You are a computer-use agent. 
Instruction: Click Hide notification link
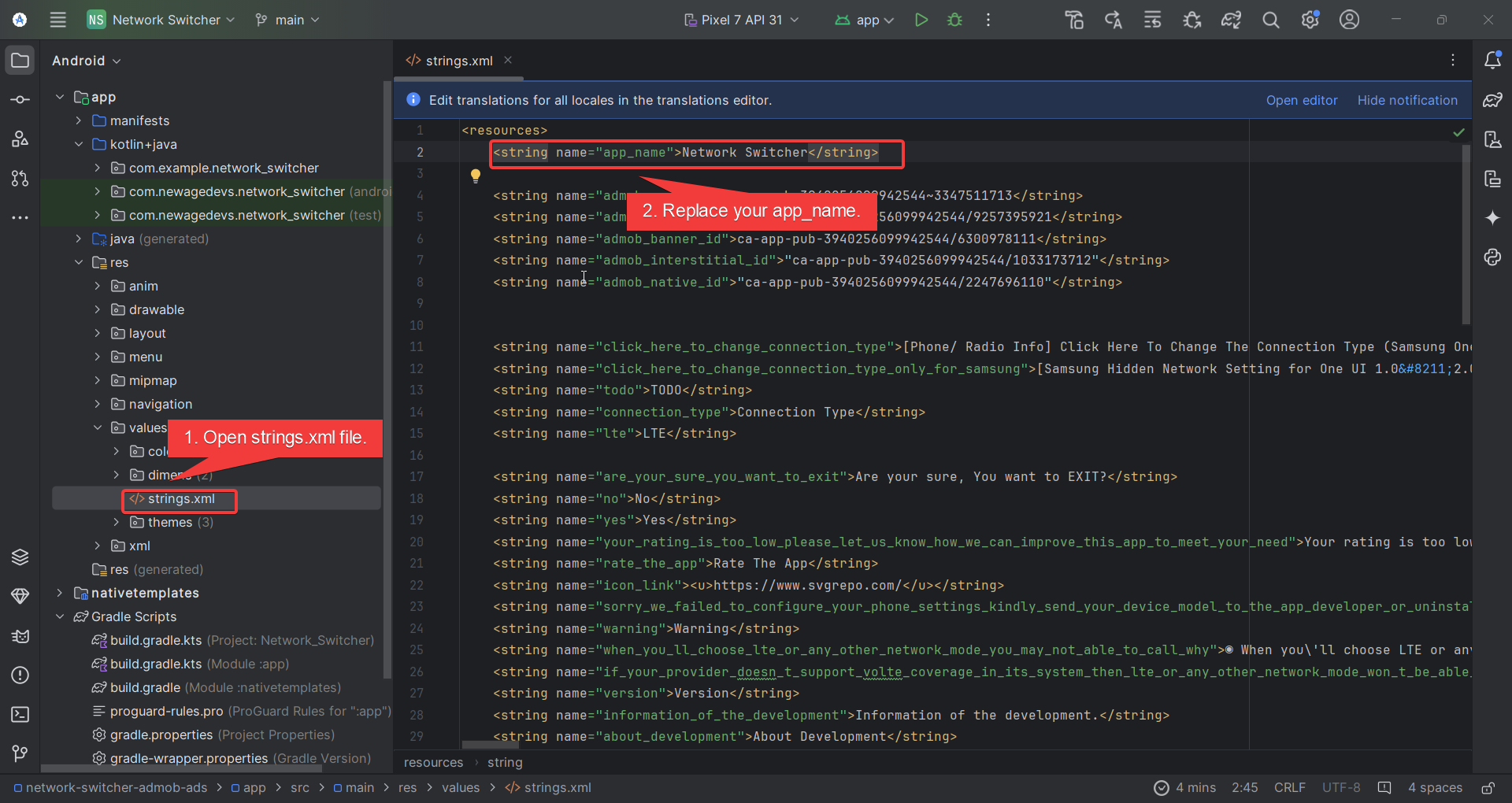click(x=1406, y=100)
